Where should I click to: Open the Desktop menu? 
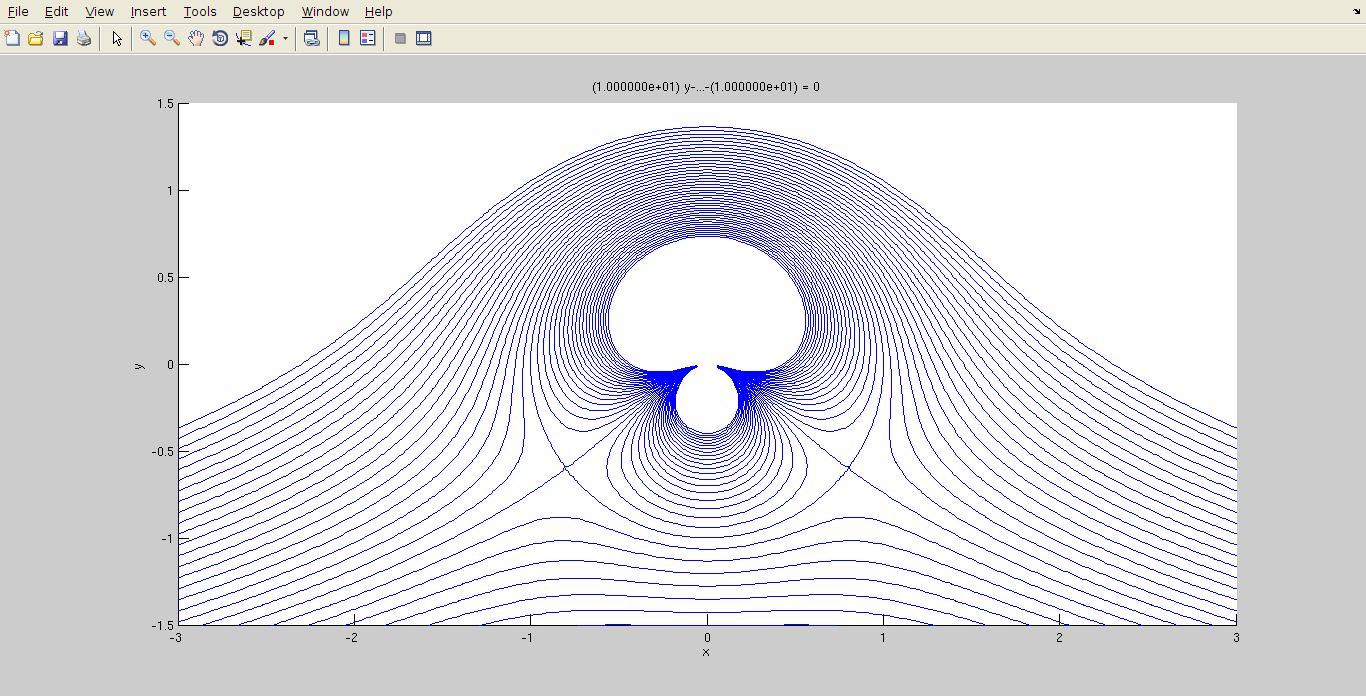tap(258, 12)
